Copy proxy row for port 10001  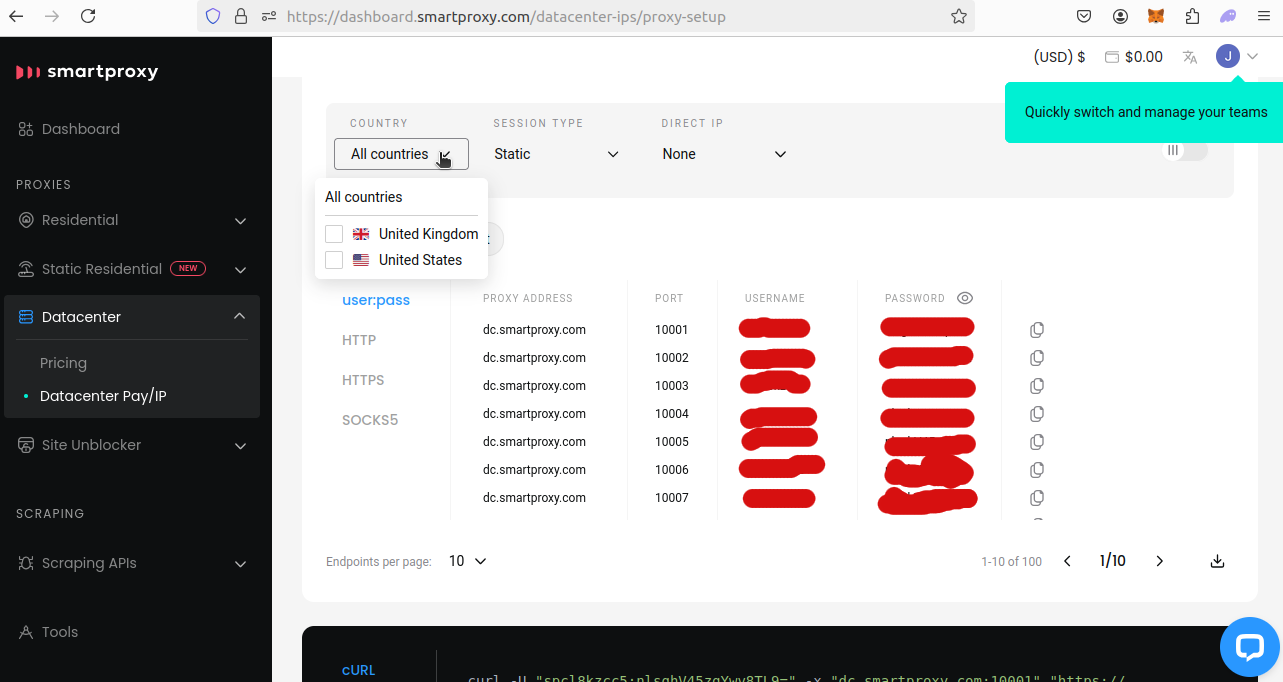click(x=1037, y=329)
